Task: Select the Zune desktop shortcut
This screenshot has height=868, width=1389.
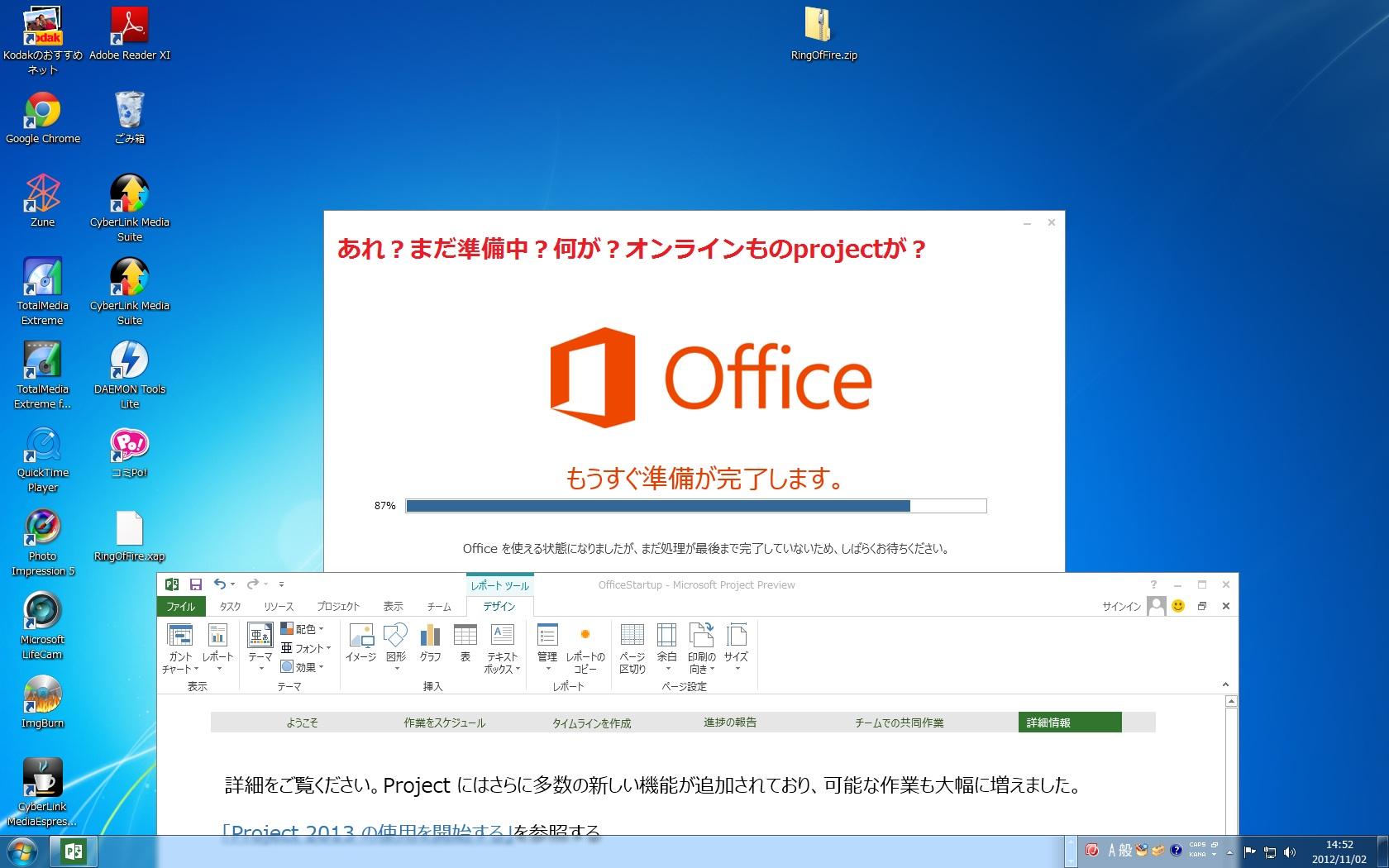Action: pyautogui.click(x=43, y=202)
